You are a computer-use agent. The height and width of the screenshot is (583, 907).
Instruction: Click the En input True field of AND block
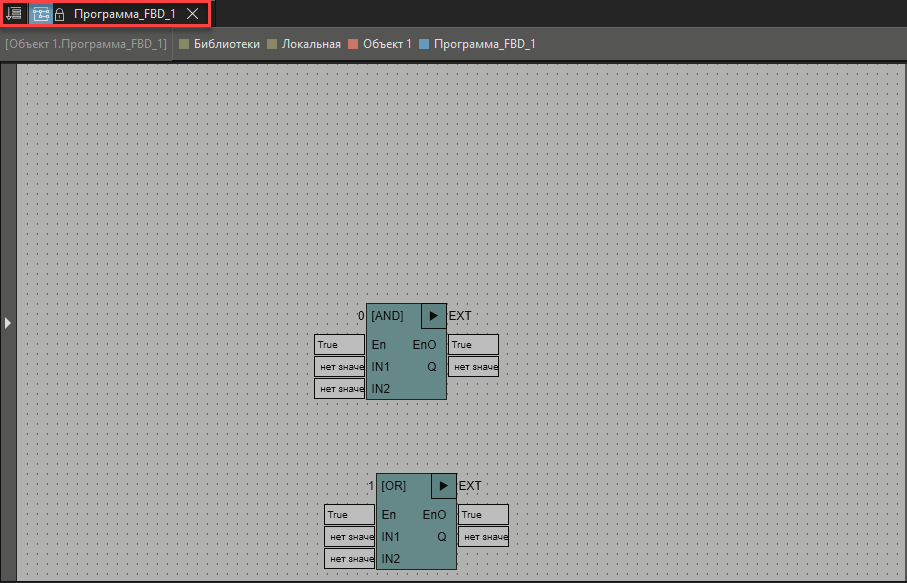tap(339, 345)
